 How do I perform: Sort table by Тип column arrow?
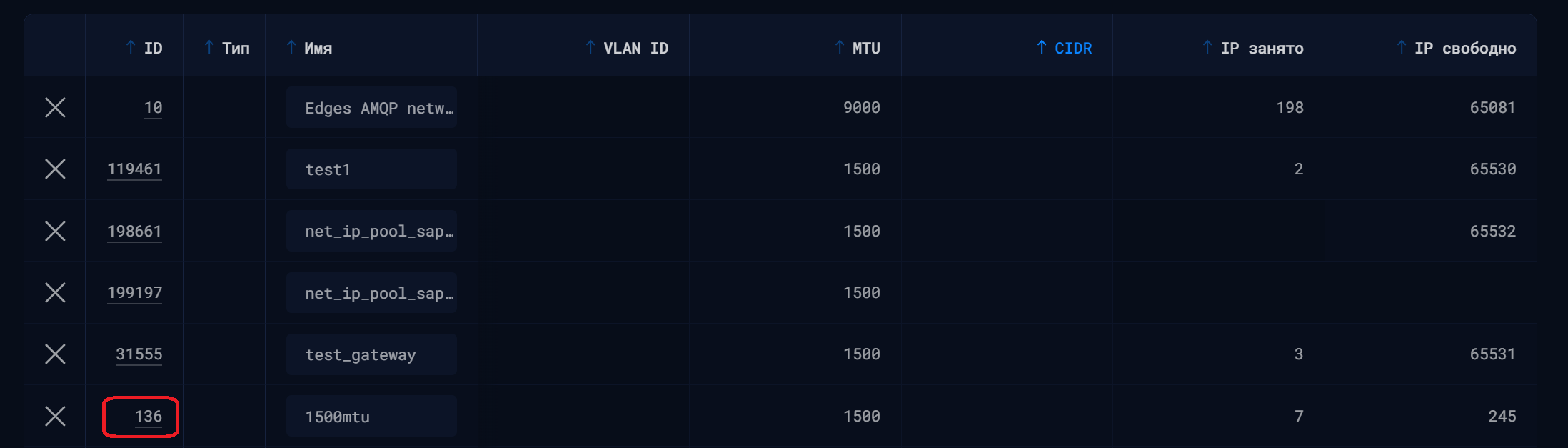coord(209,48)
